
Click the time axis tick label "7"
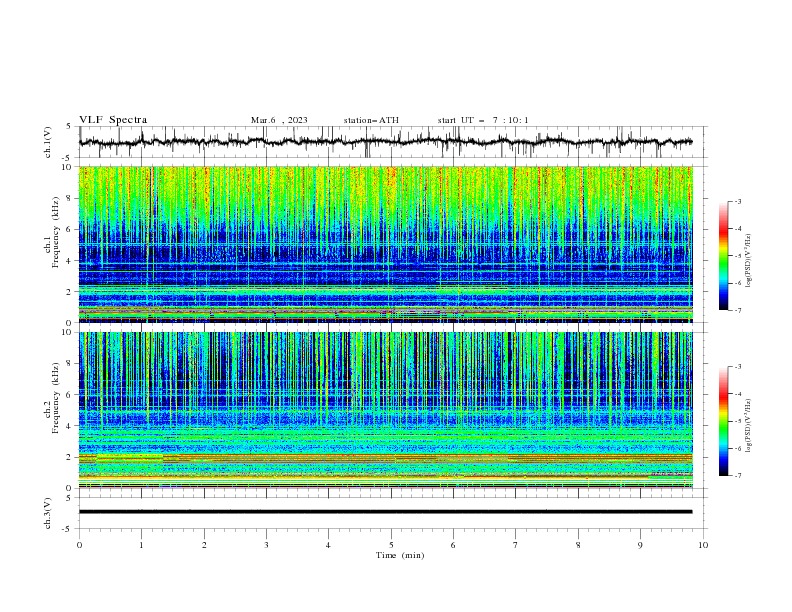[516, 545]
